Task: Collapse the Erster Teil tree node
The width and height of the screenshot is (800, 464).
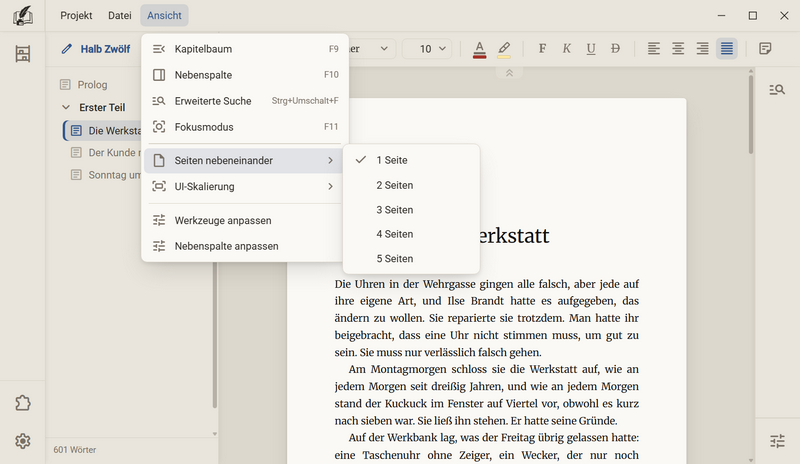Action: click(66, 108)
